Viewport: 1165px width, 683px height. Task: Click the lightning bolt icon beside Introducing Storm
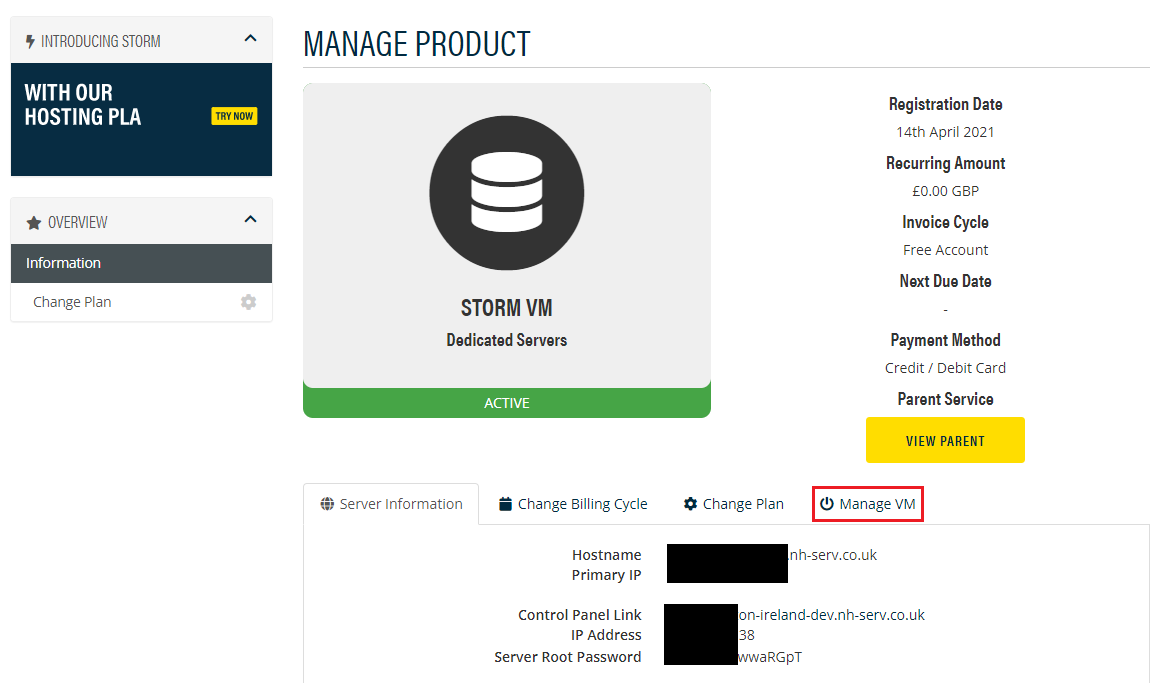click(x=30, y=42)
